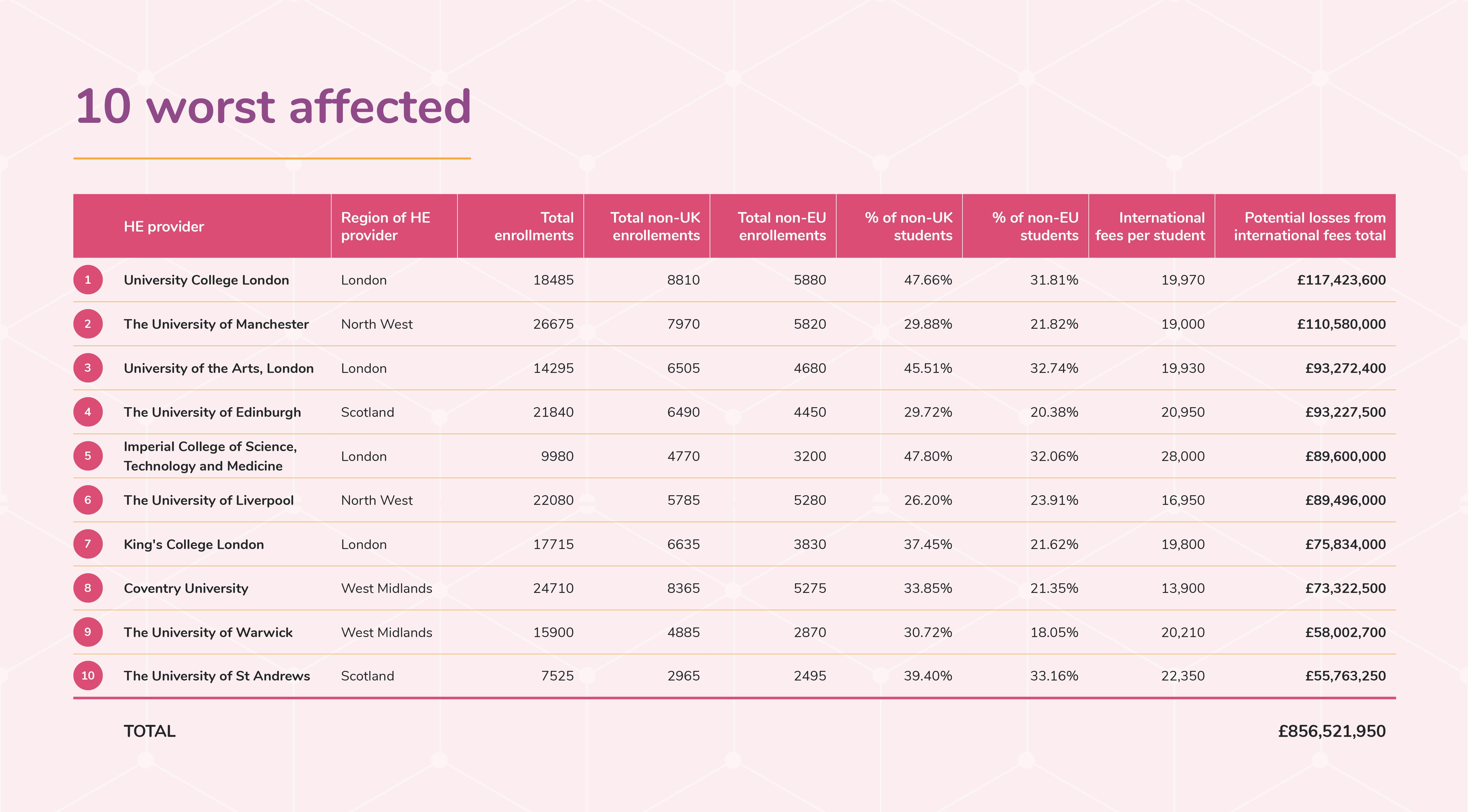Click the 10 worst affected title
The width and height of the screenshot is (1468, 812).
273,107
